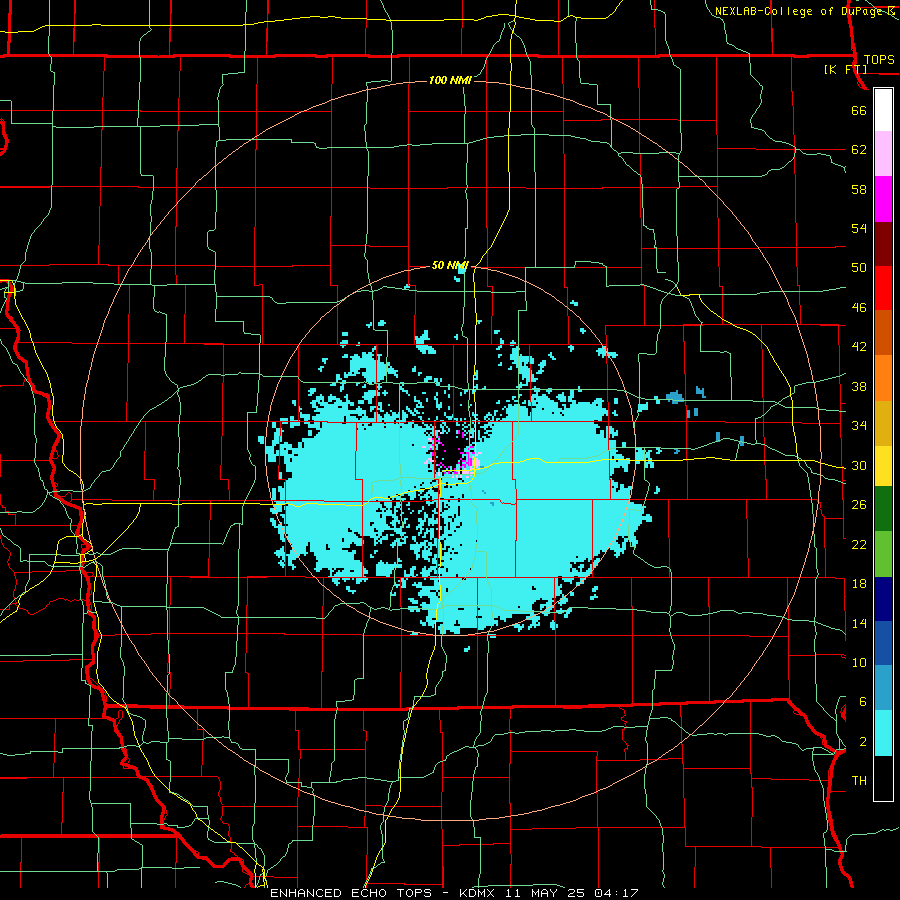Click the legend value '34'
This screenshot has width=900, height=900.
pyautogui.click(x=859, y=426)
